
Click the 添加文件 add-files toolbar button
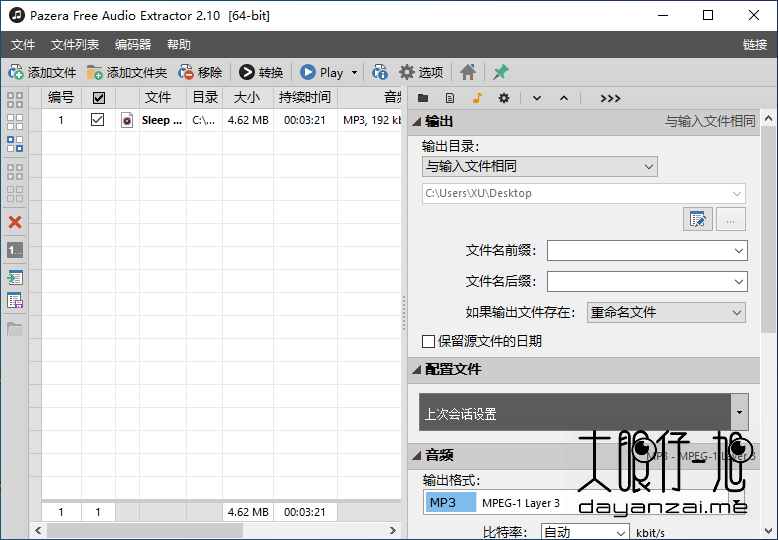42,72
